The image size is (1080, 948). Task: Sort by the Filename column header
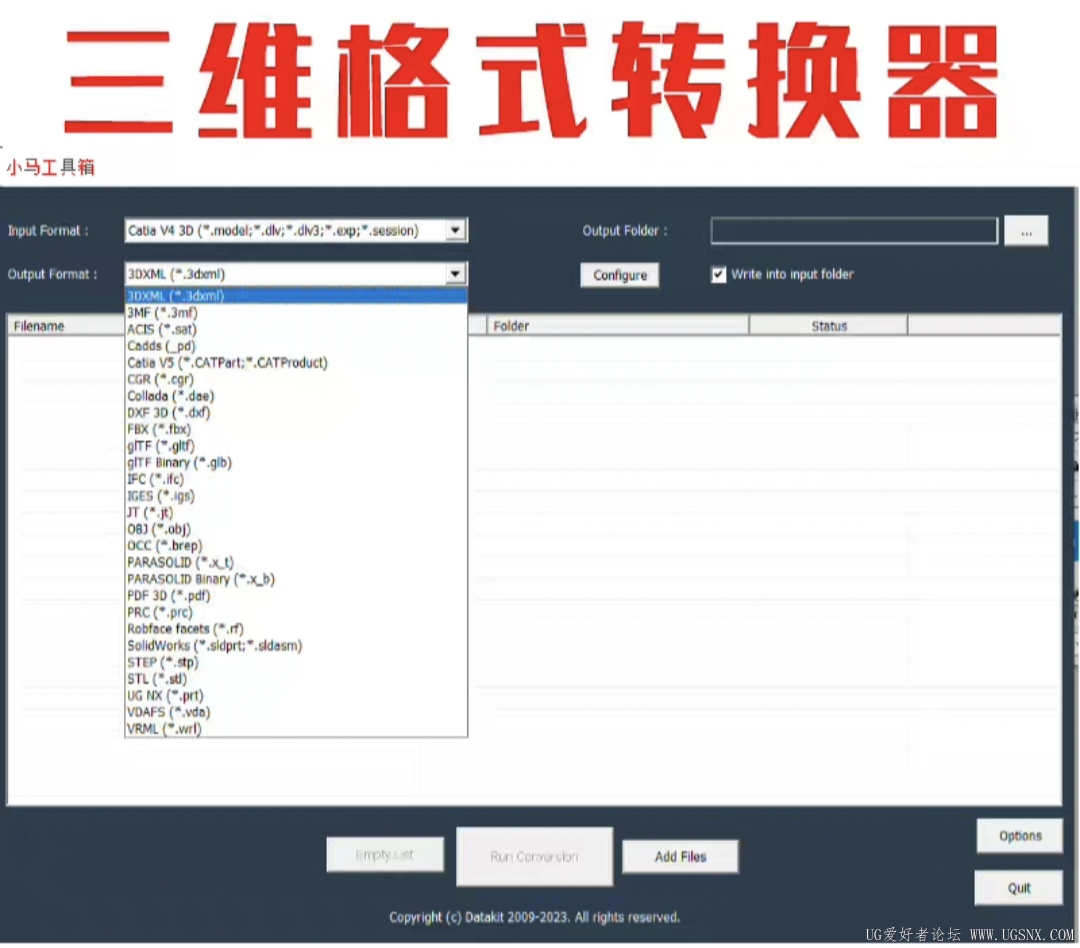point(66,326)
